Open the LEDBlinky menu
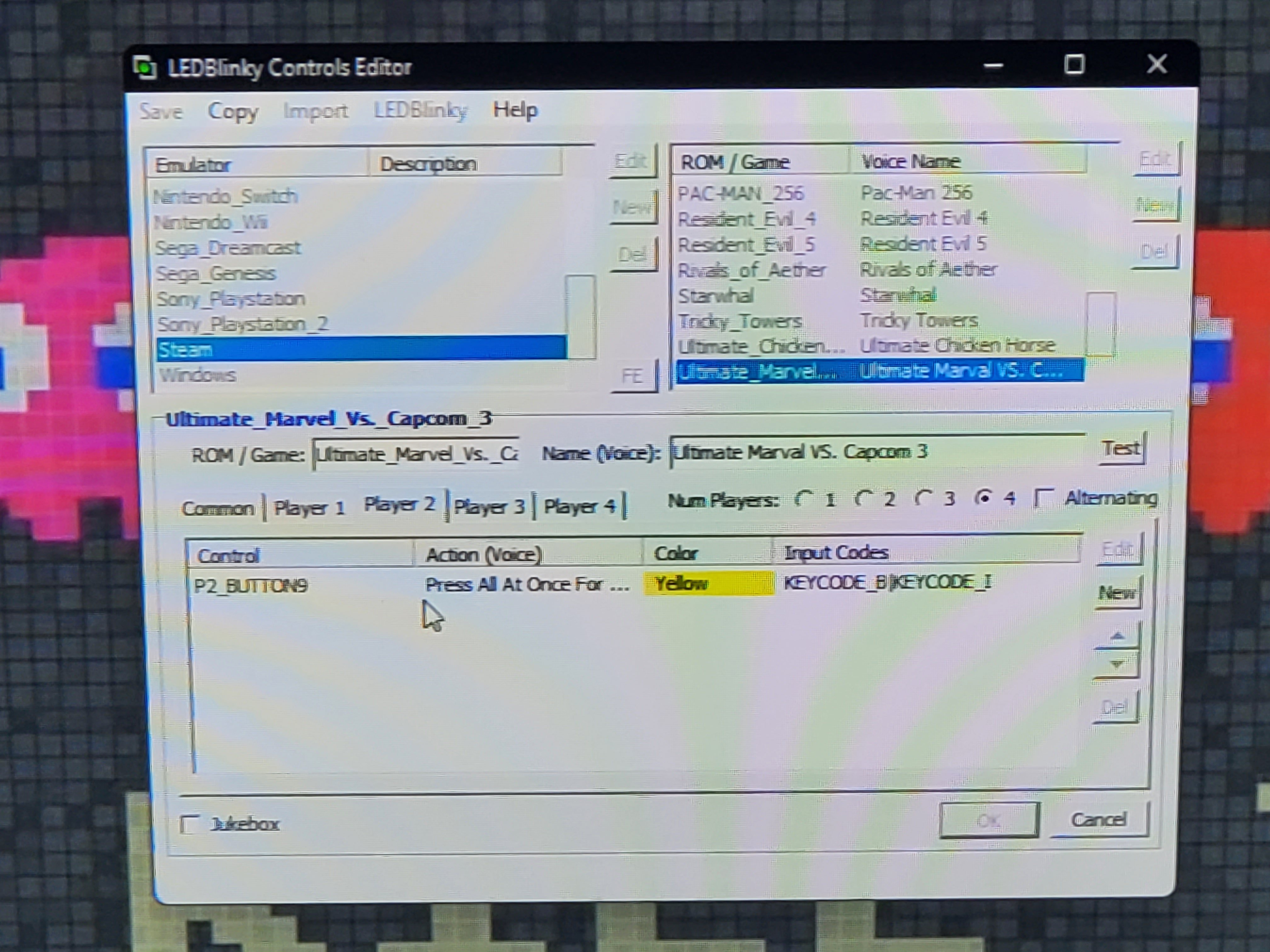The height and width of the screenshot is (952, 1270). [421, 110]
